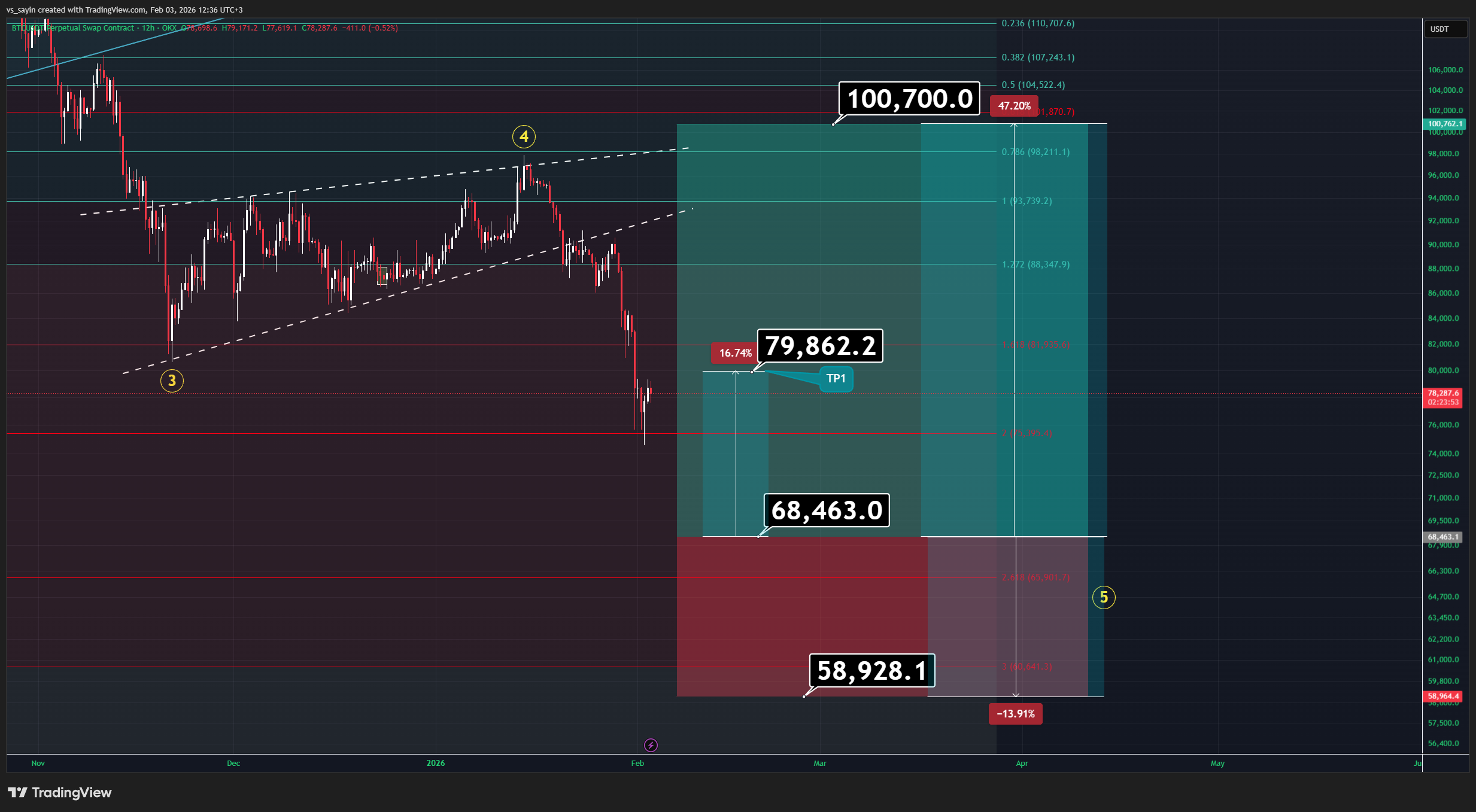Click the USDT currency label
The height and width of the screenshot is (812, 1476).
coord(1445,29)
